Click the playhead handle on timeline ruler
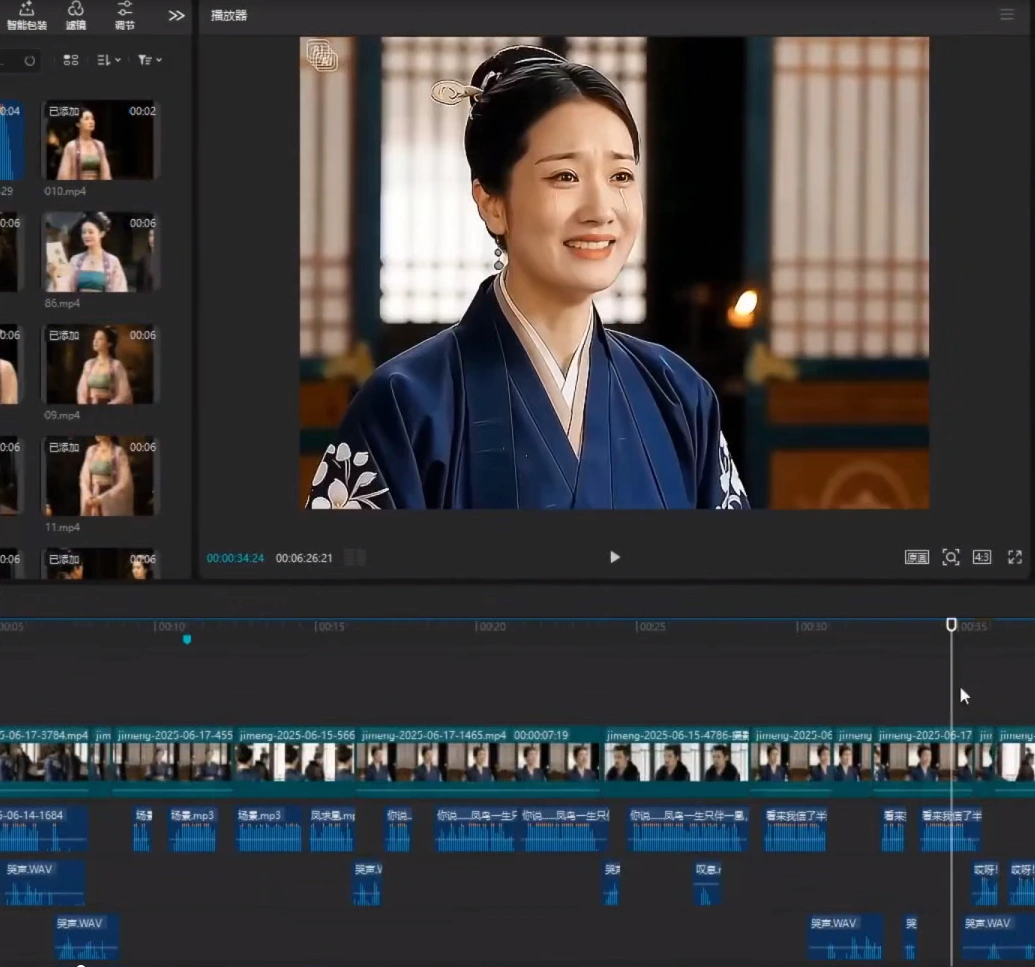1035x967 pixels. coord(951,624)
